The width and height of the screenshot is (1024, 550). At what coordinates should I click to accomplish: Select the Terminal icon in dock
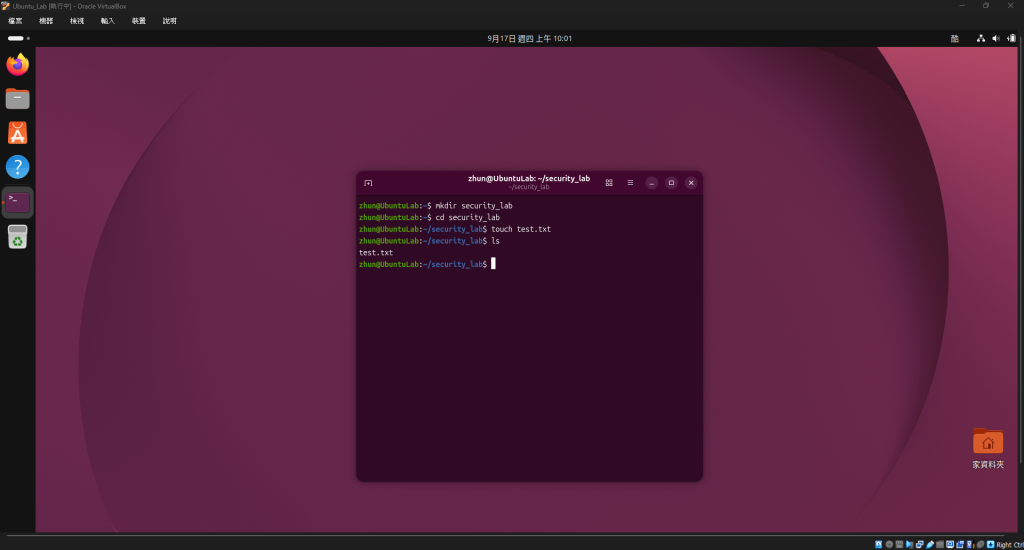18,202
